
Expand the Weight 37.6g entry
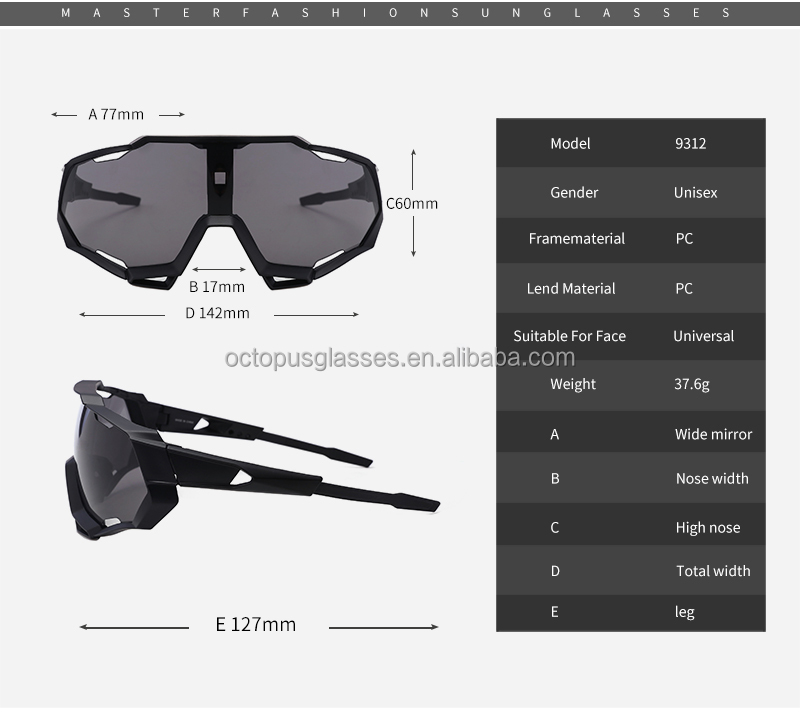point(631,384)
